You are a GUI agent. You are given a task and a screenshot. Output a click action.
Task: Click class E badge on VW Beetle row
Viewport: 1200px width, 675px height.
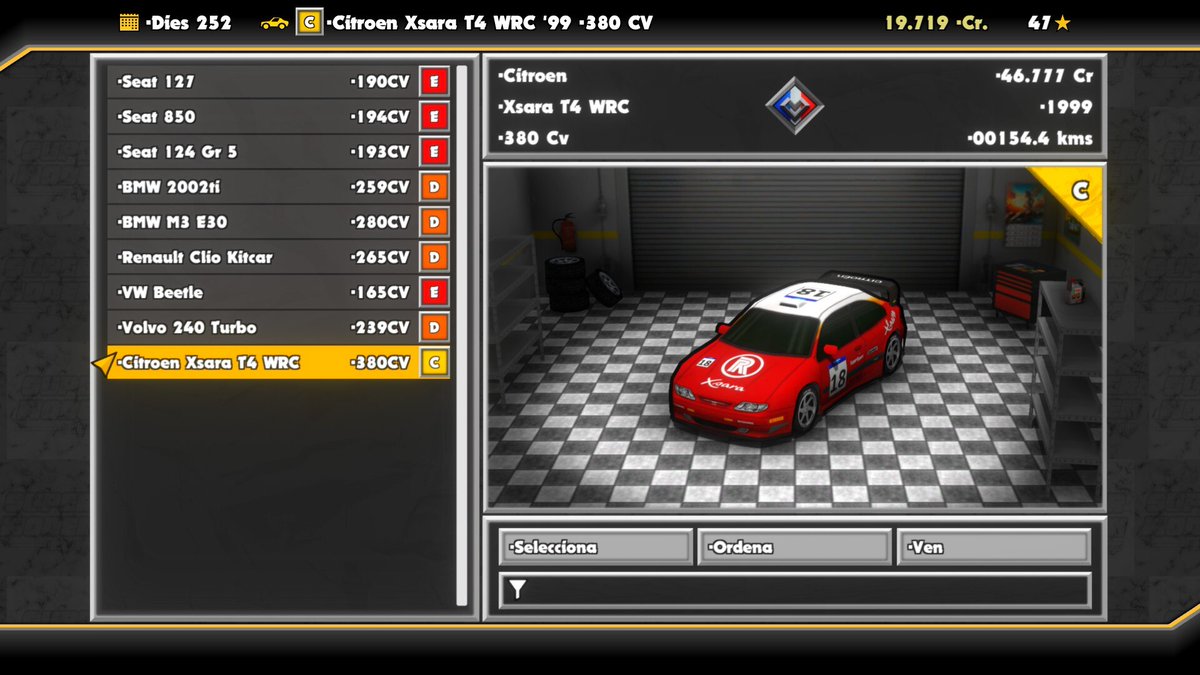pos(434,292)
